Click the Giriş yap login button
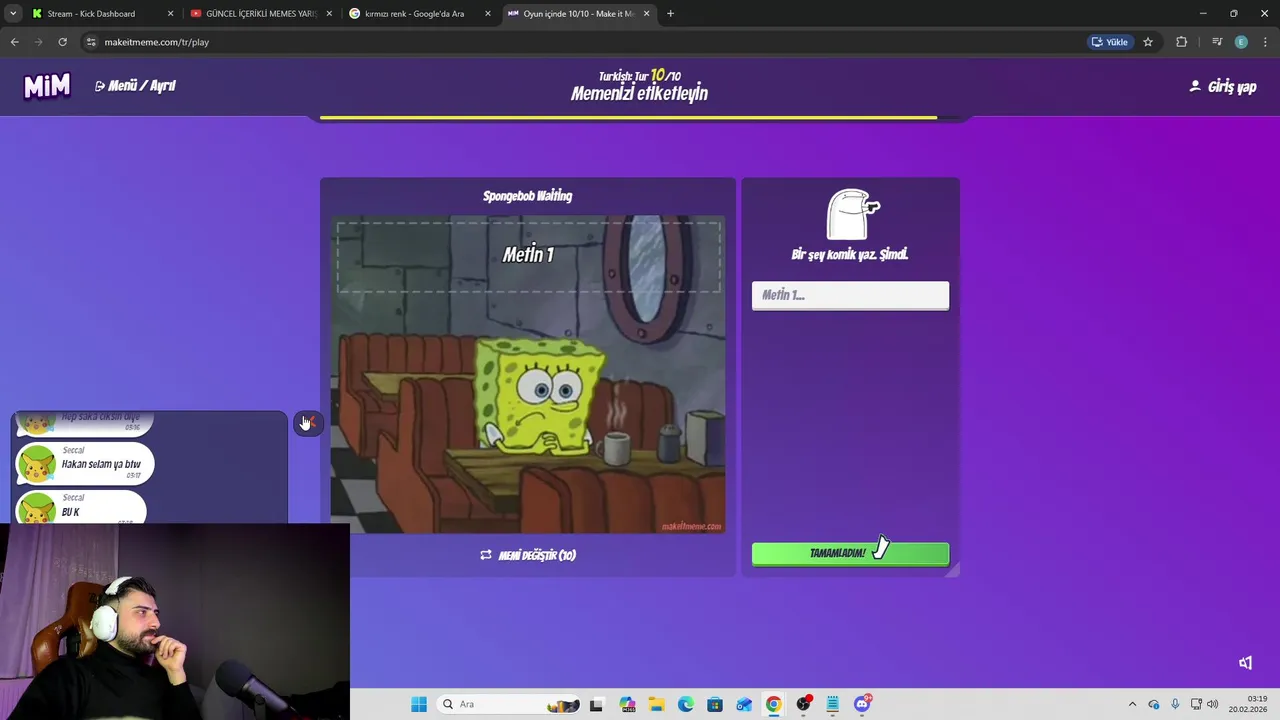The height and width of the screenshot is (720, 1280). pos(1222,87)
